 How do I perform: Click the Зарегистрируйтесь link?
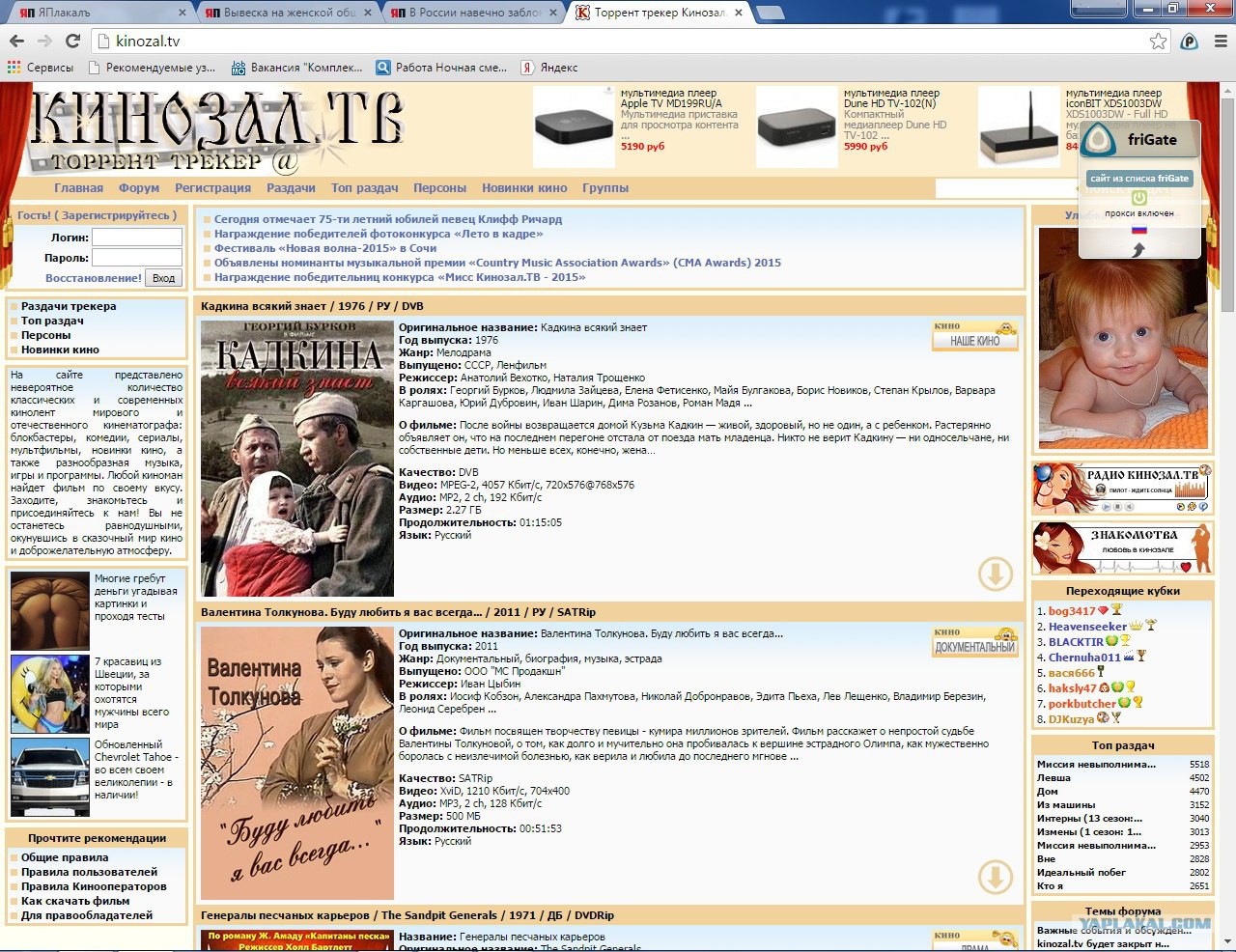click(x=119, y=215)
